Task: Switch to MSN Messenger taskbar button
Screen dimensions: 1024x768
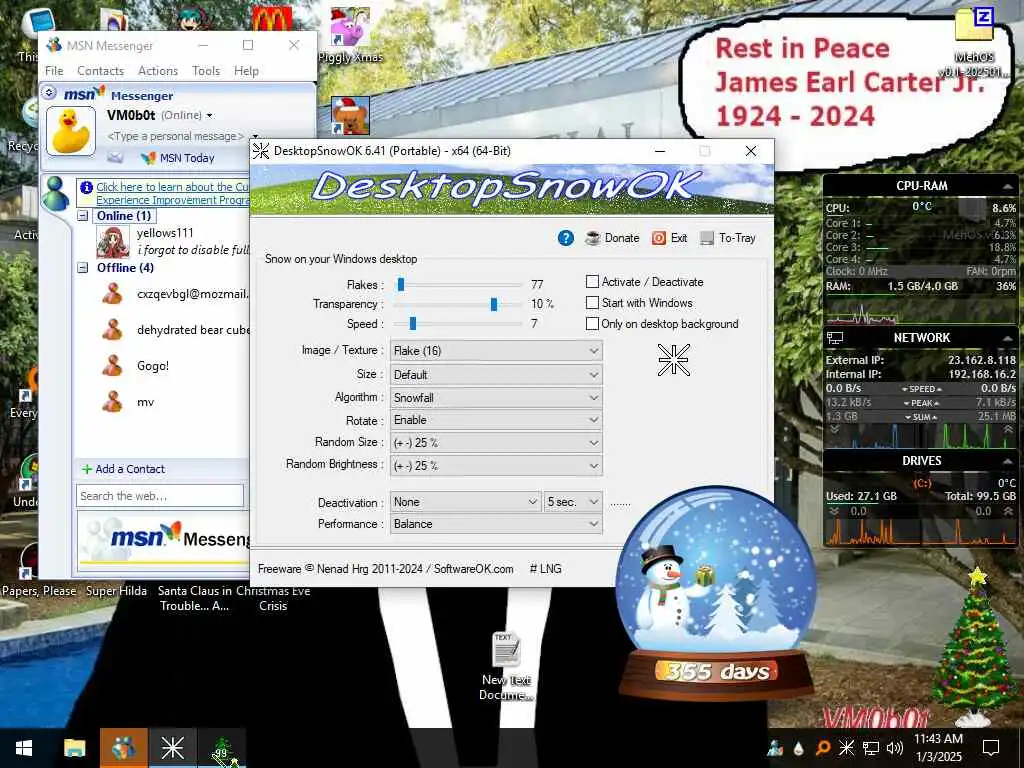Action: (123, 748)
